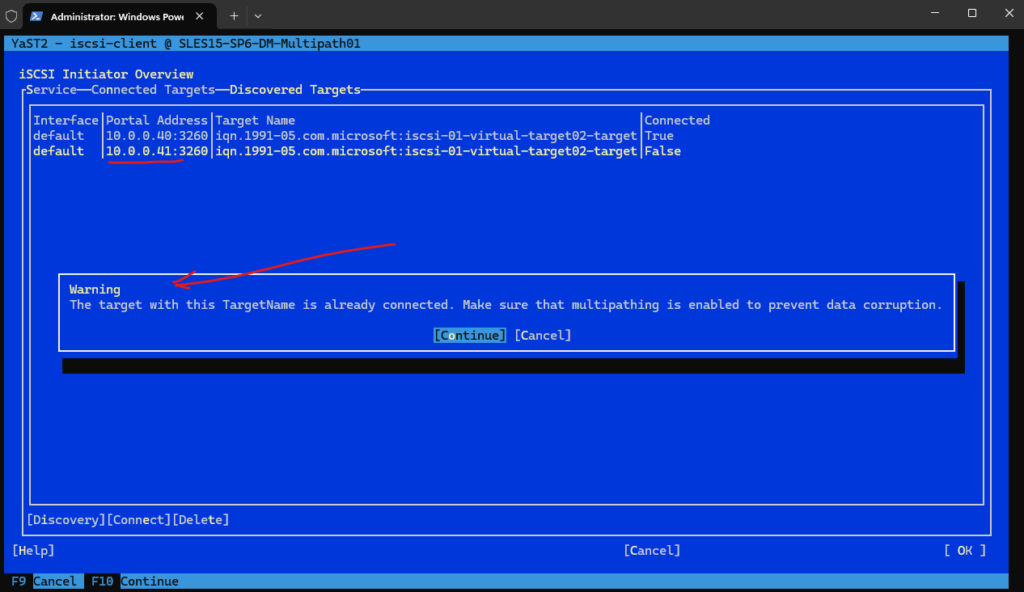Select the Administrator: Windows PowerShell tab

[120, 16]
